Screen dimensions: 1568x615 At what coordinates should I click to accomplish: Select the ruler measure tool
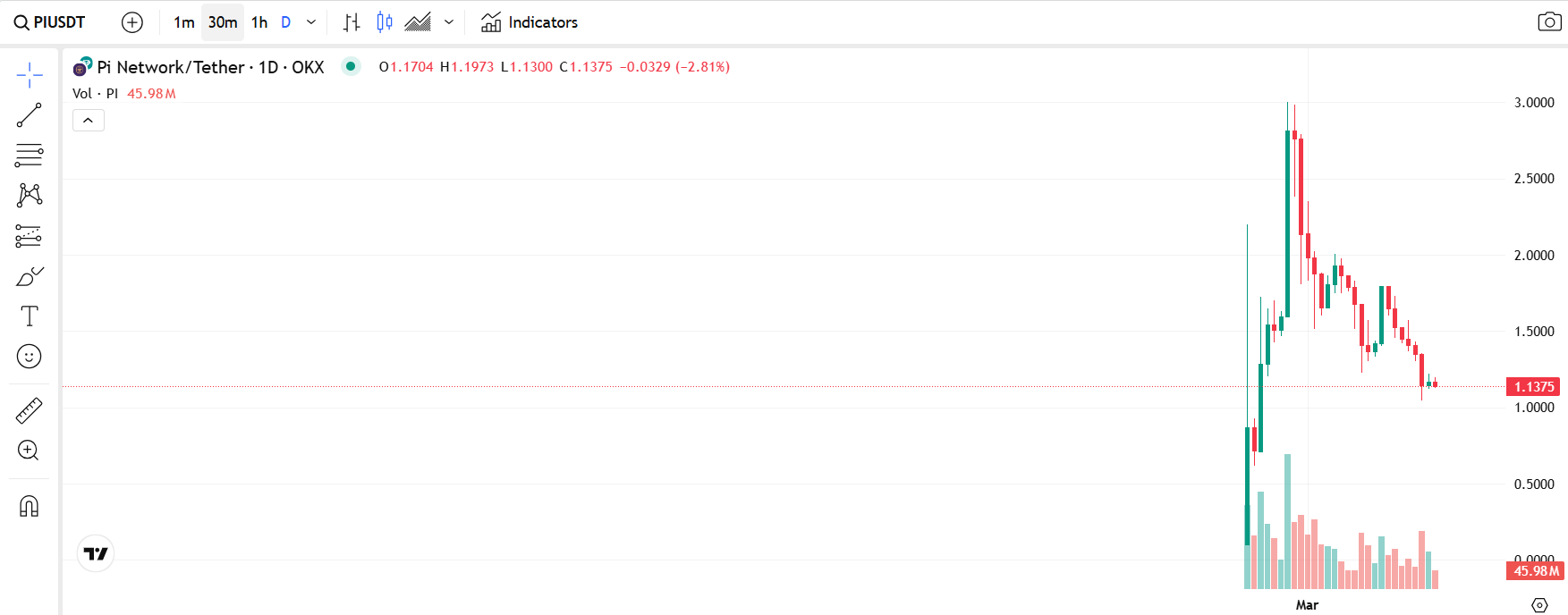(30, 410)
